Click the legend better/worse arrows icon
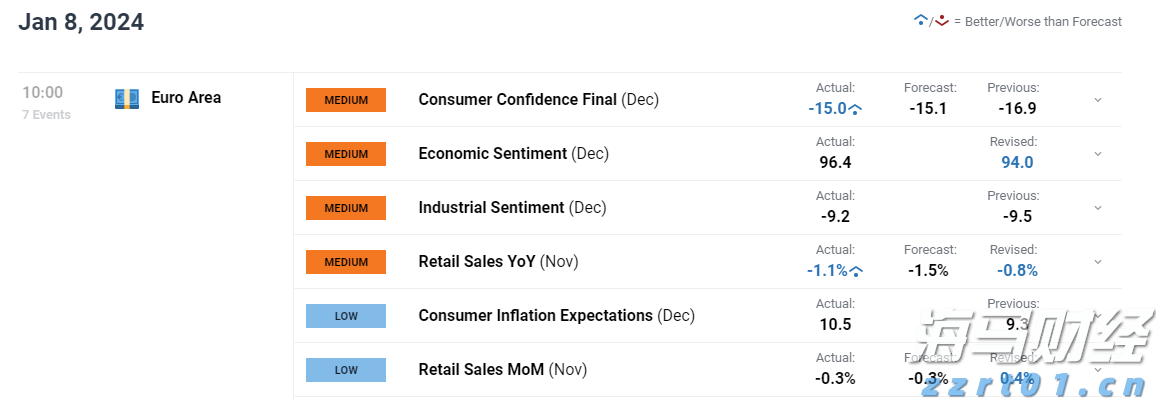Screen dimensions: 1156x401 [x=931, y=21]
